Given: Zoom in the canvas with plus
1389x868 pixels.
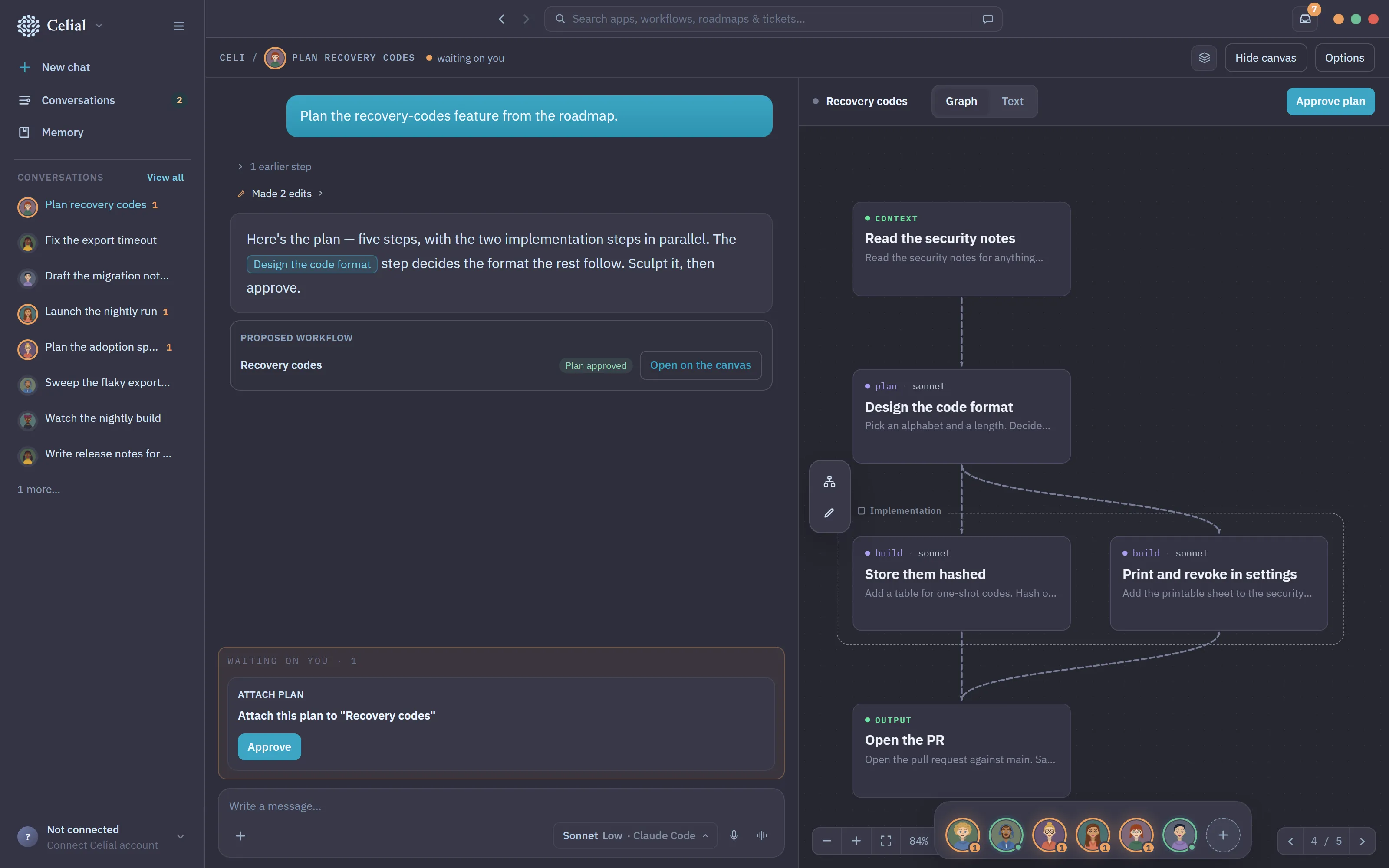Looking at the screenshot, I should (856, 841).
